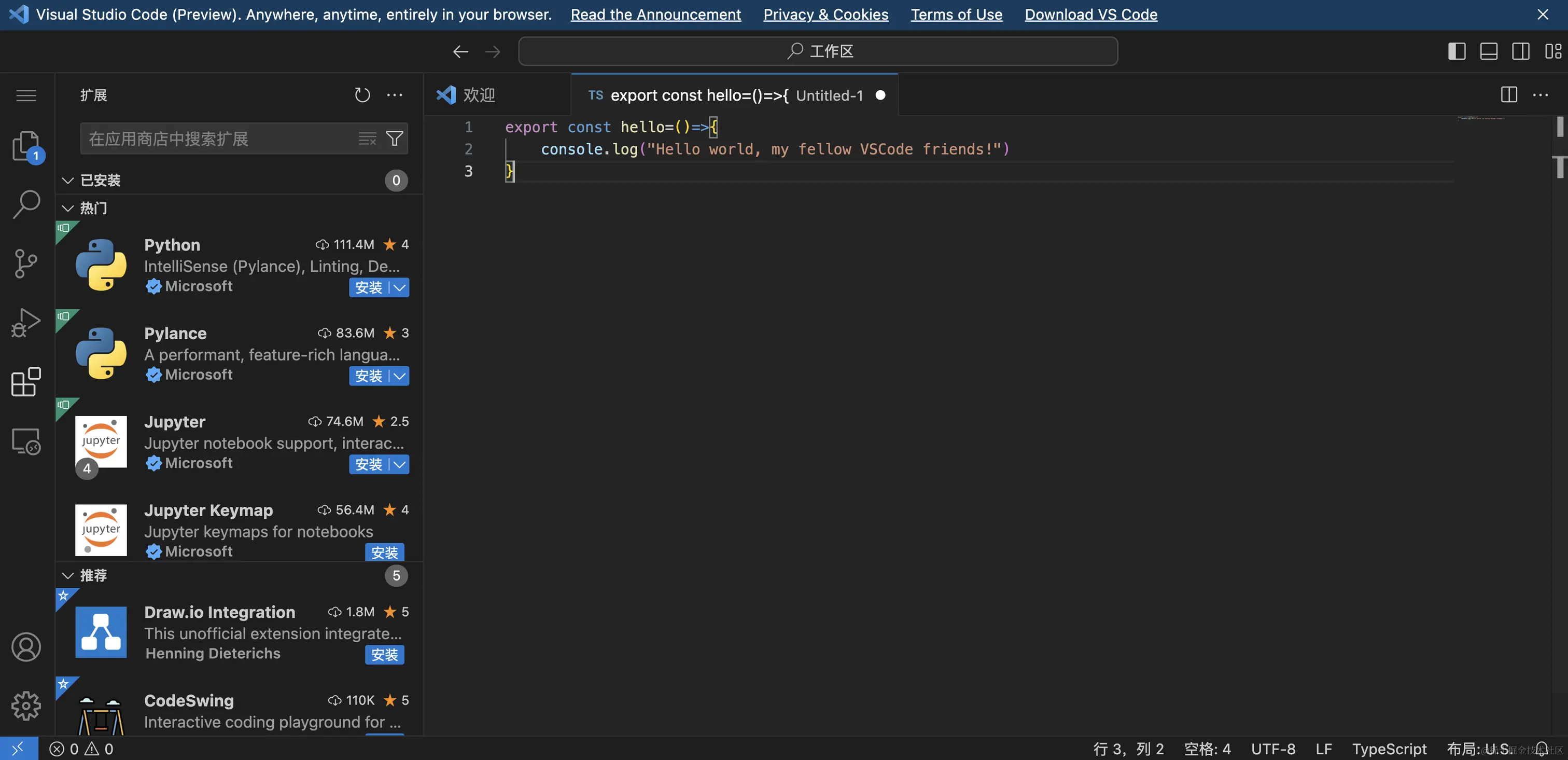Viewport: 1568px width, 760px height.
Task: Install the Draw.io Integration extension
Action: tap(385, 655)
